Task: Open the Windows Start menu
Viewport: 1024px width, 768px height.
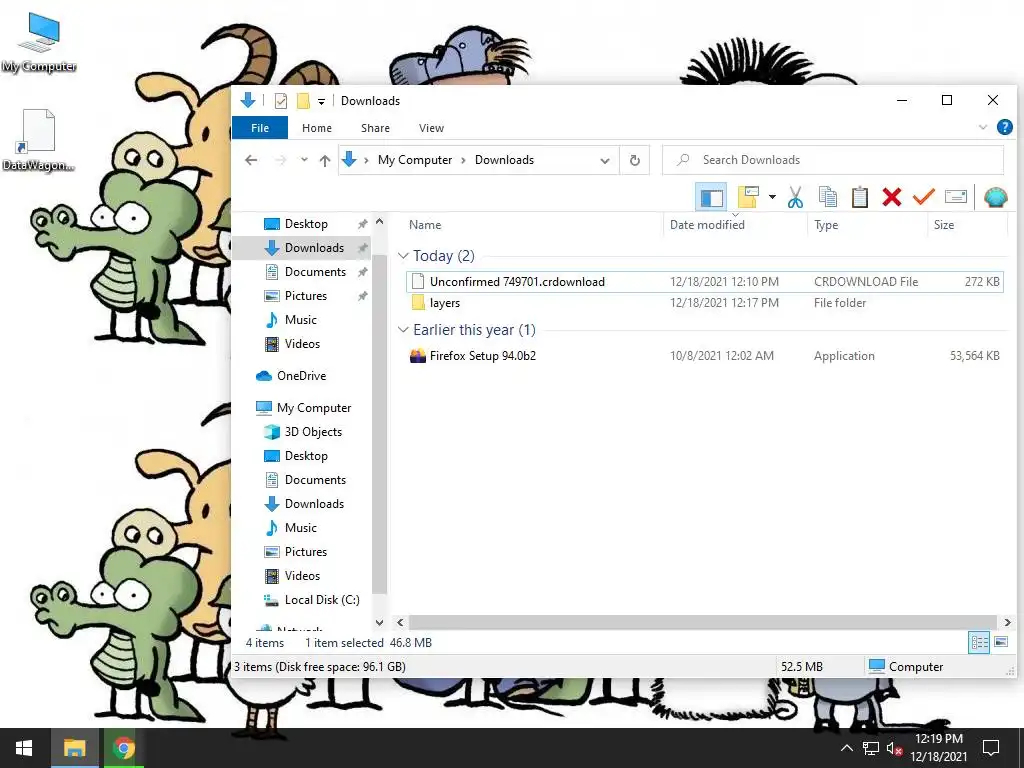Action: (24, 748)
